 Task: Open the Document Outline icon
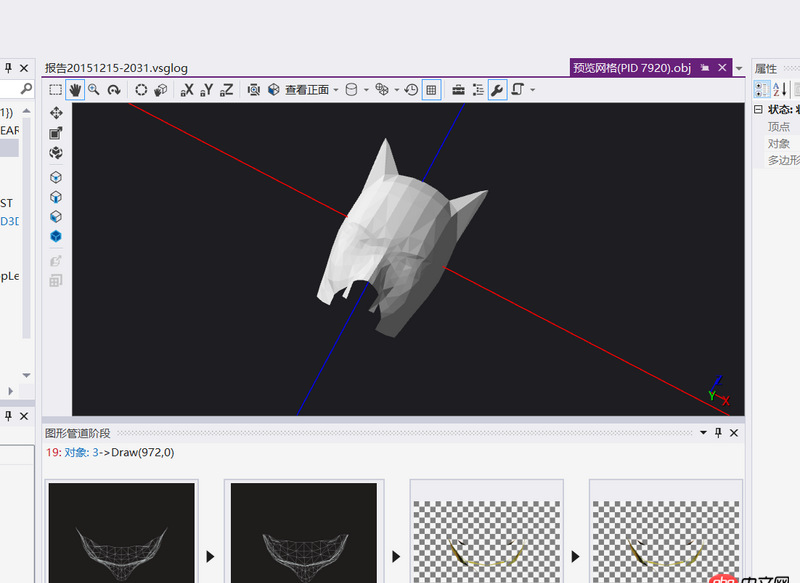(x=478, y=90)
